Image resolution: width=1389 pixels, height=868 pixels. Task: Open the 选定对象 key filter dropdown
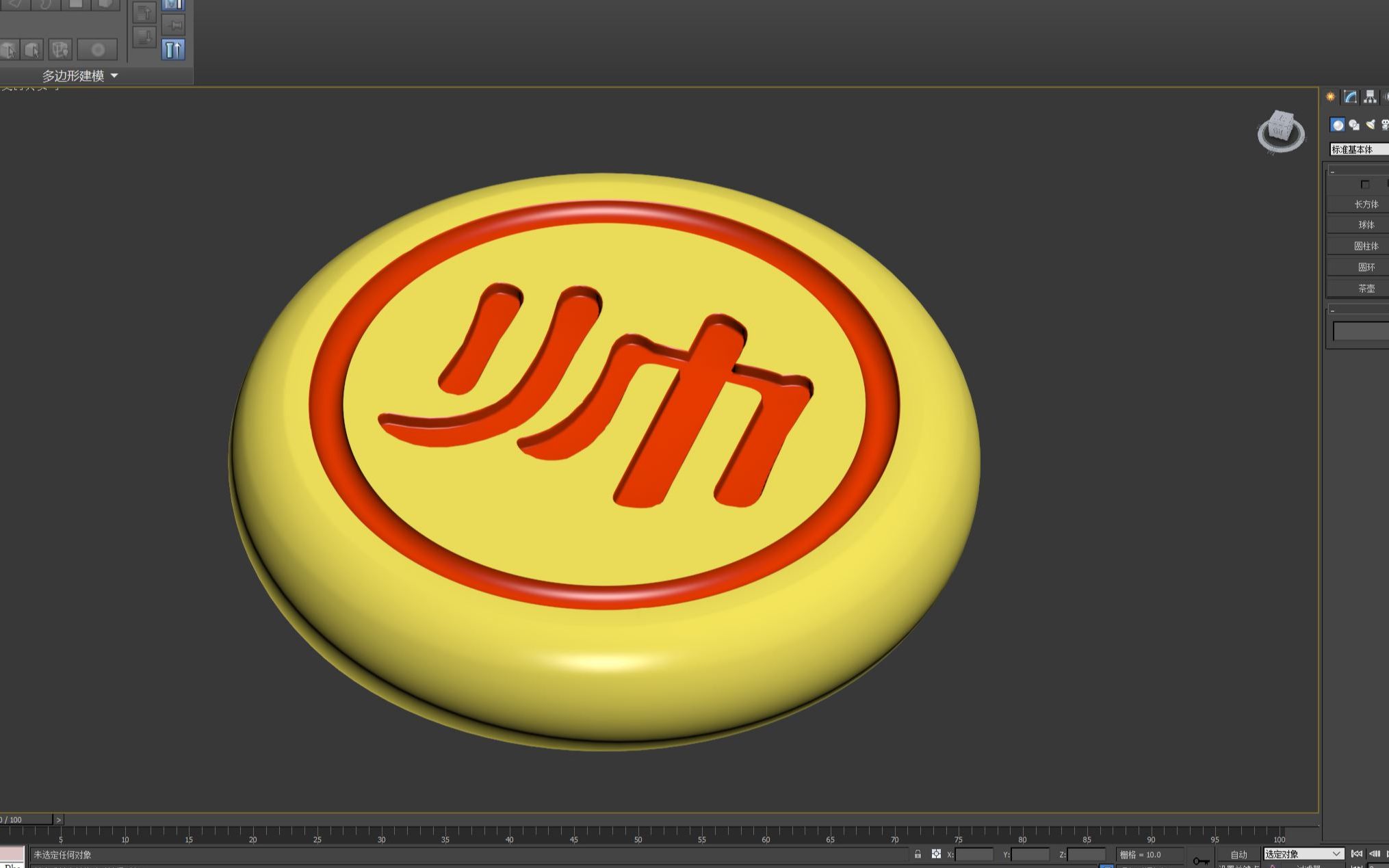[1303, 854]
